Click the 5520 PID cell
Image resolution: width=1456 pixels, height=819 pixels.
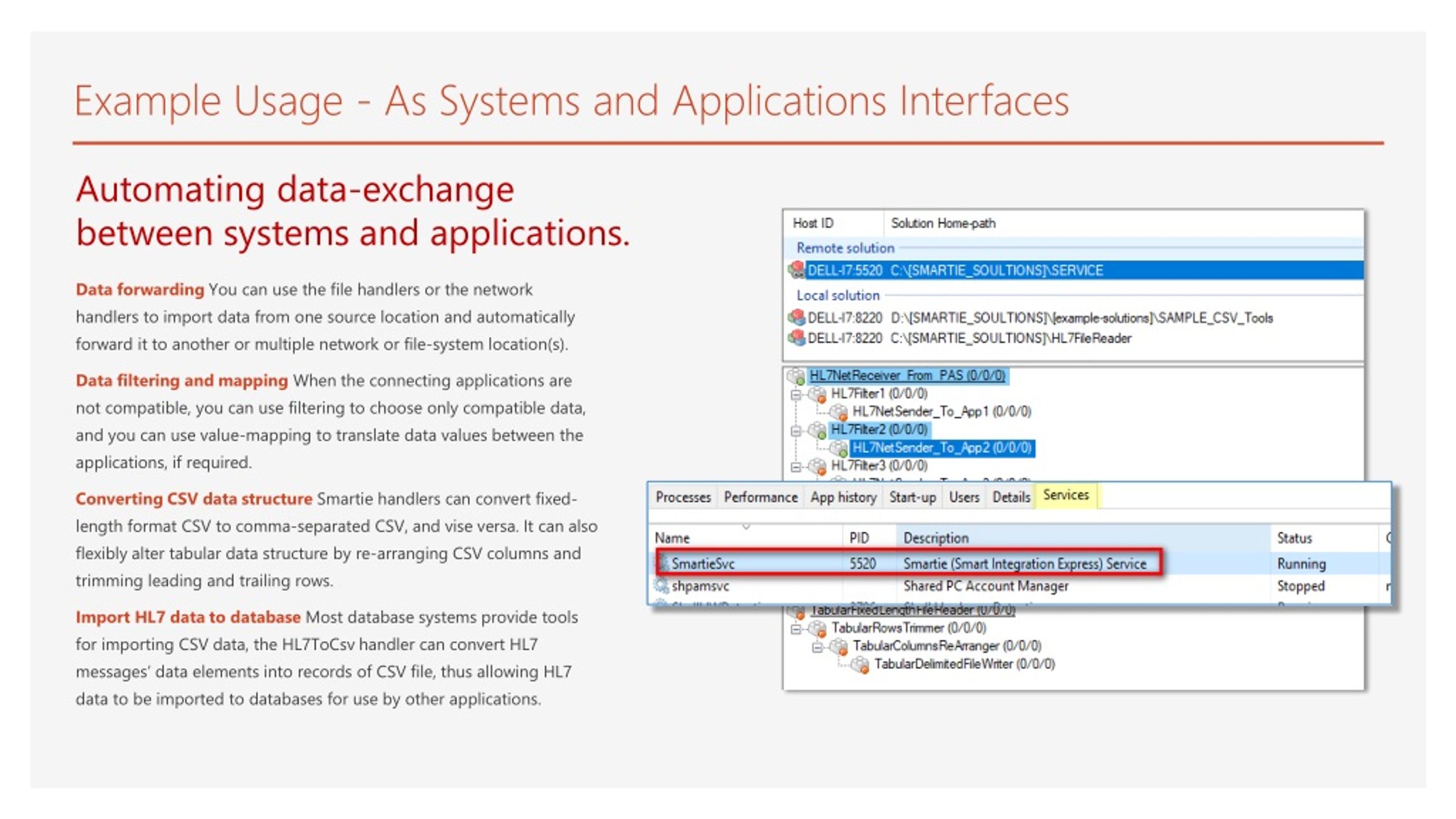[x=862, y=564]
